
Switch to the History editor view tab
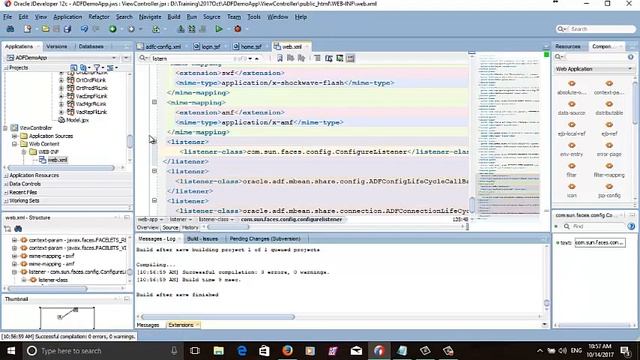[x=190, y=227]
